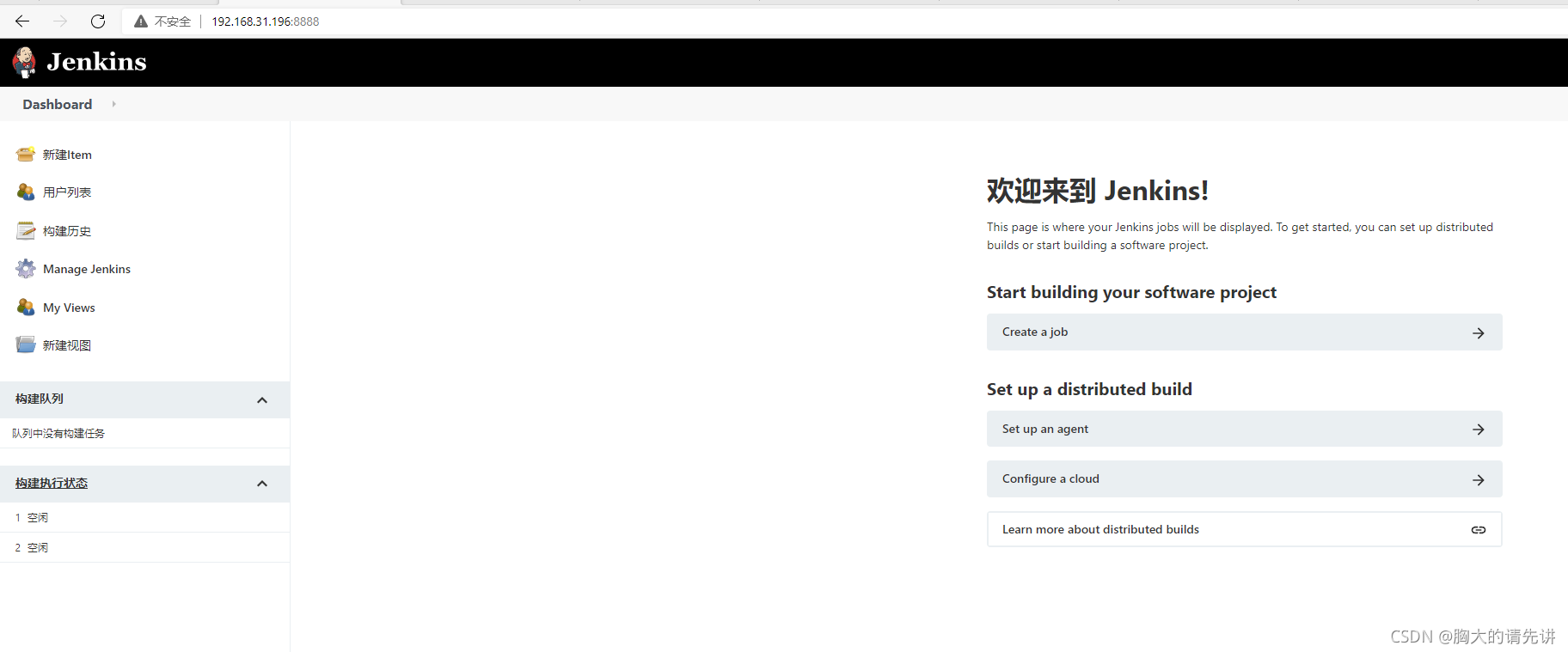Open the 构建历史 menu entry
Image resolution: width=1568 pixels, height=652 pixels.
tap(67, 231)
